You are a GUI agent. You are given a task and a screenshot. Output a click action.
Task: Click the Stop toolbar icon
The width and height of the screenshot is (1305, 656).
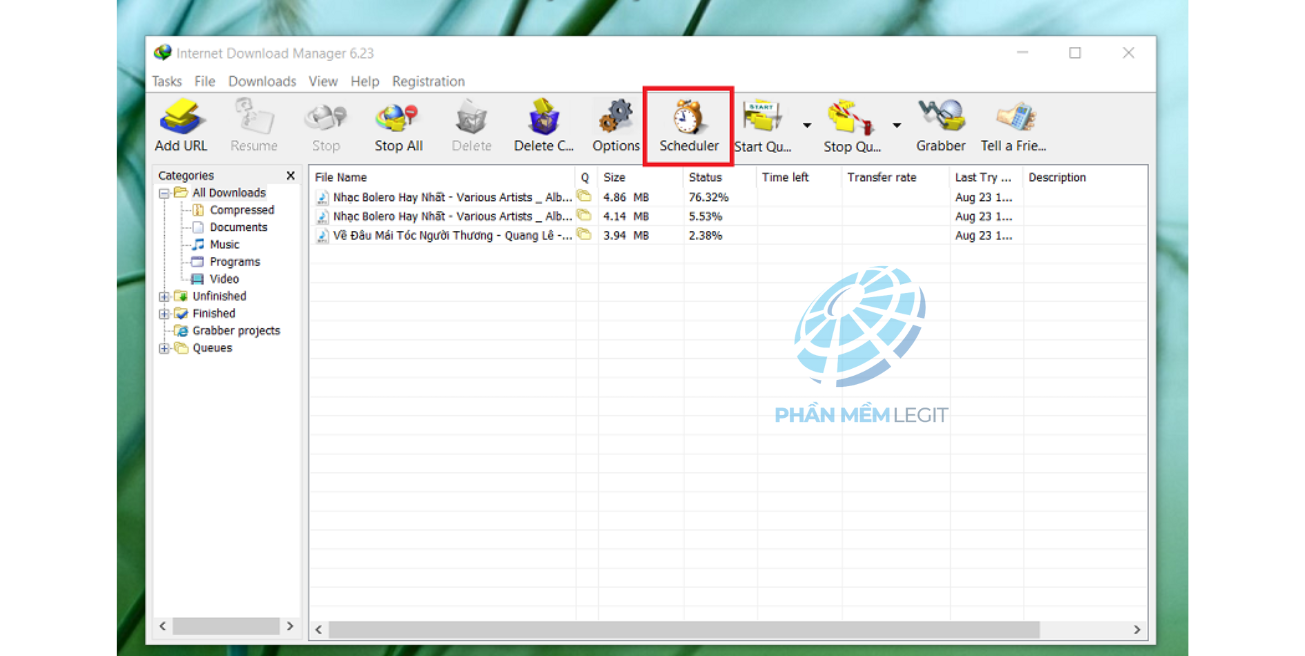point(326,118)
